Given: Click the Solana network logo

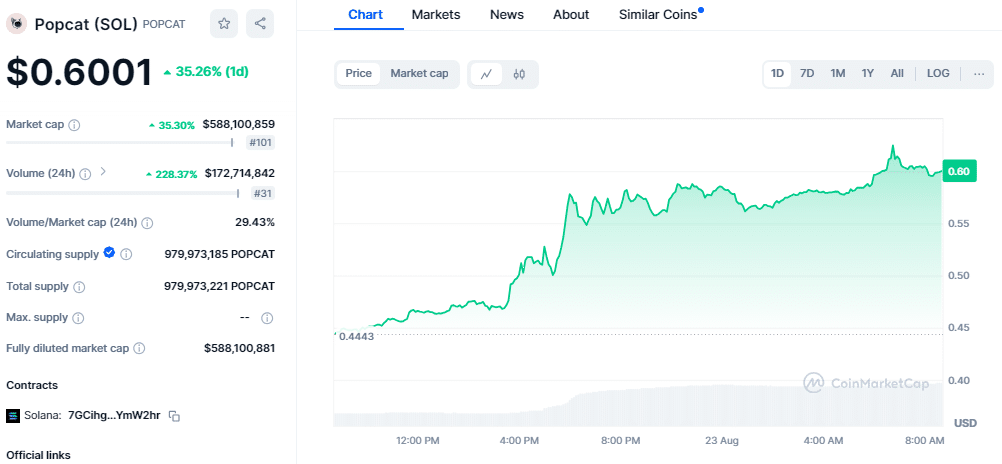Looking at the screenshot, I should (13, 416).
